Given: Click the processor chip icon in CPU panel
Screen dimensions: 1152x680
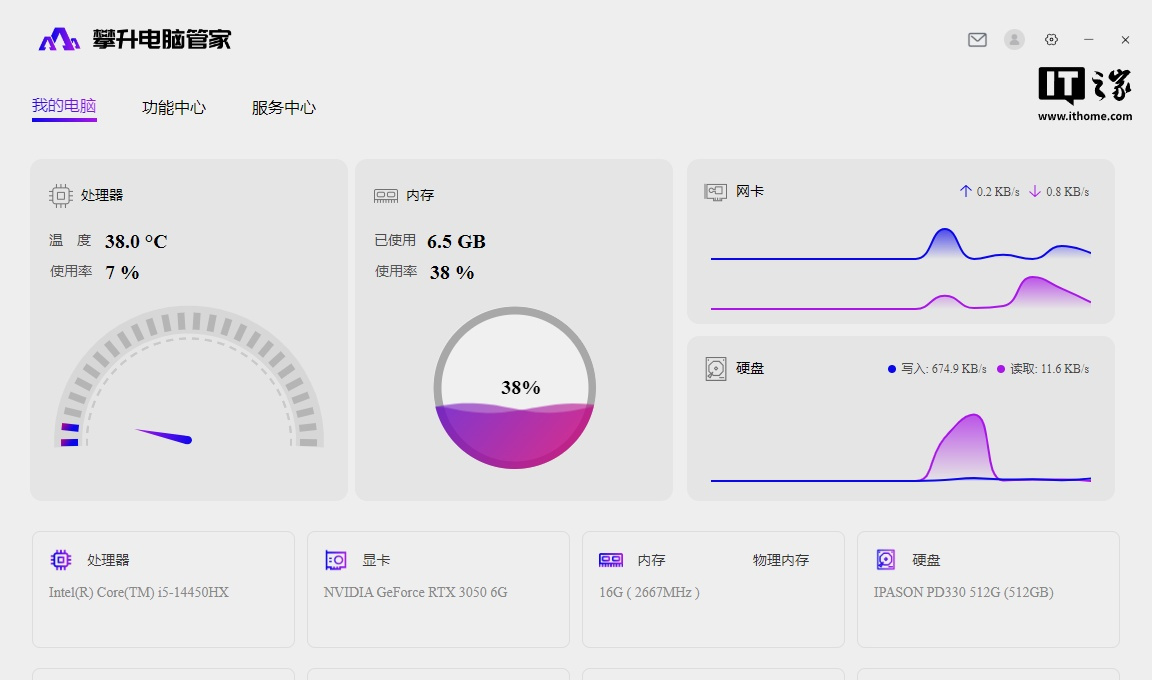Looking at the screenshot, I should (x=61, y=196).
